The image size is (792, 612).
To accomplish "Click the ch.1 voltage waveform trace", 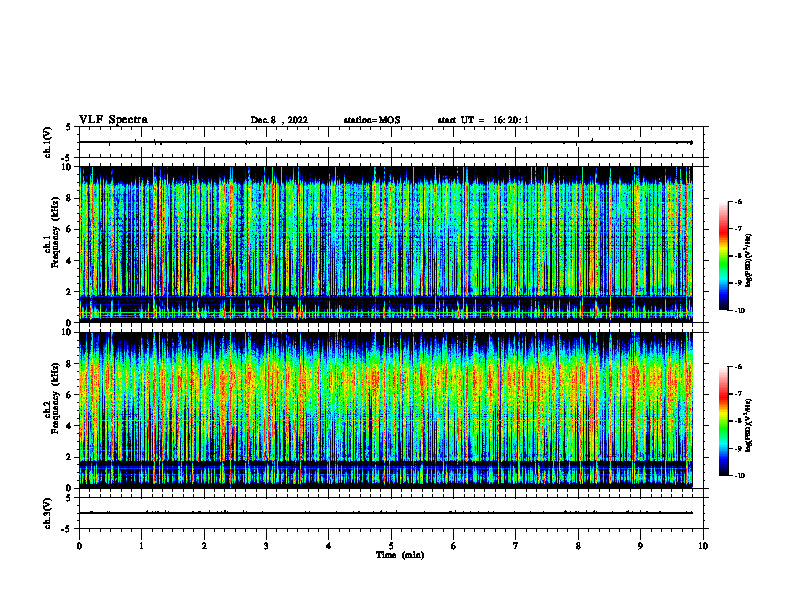I will point(386,142).
